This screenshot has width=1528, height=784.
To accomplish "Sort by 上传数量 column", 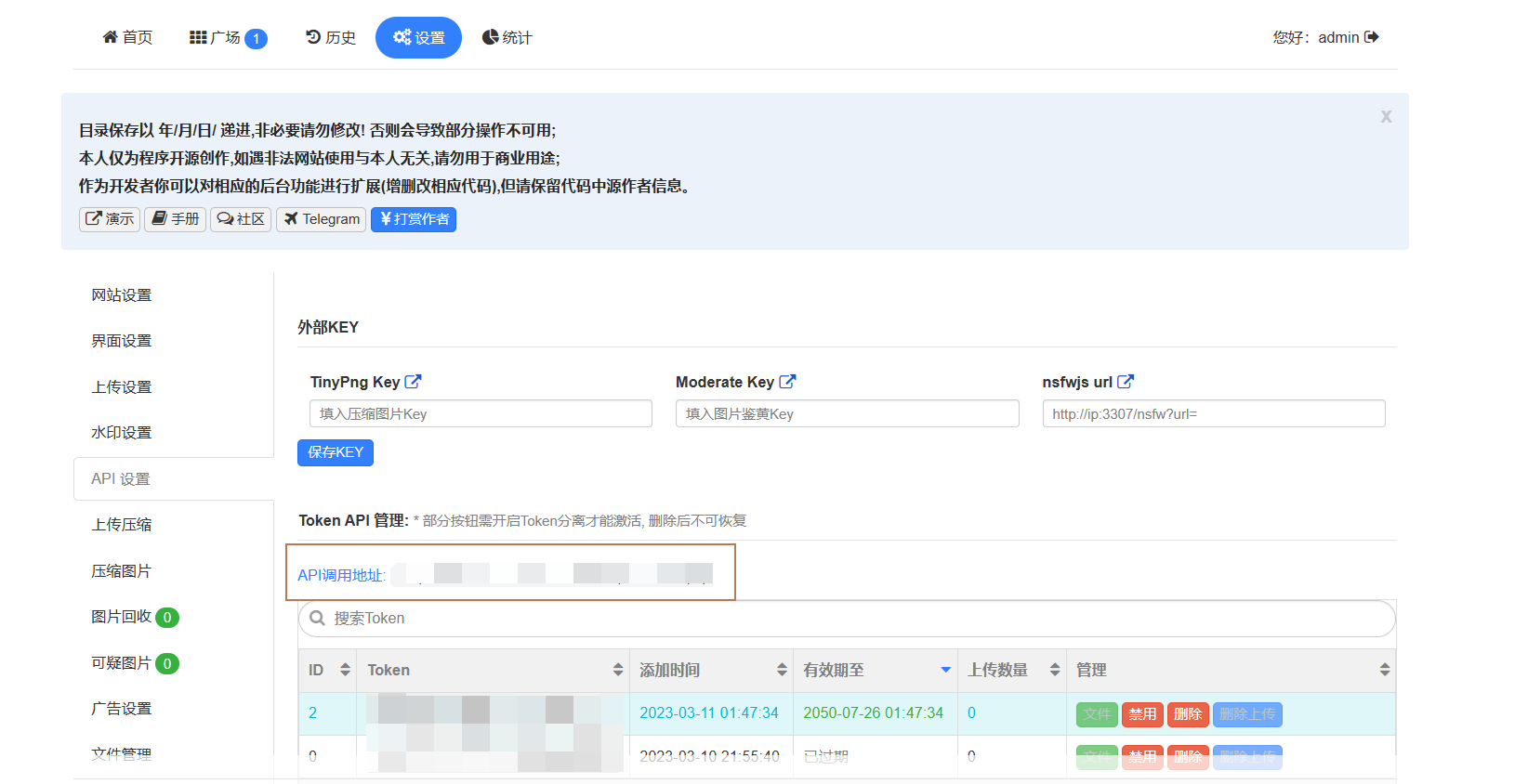I will [x=1055, y=670].
